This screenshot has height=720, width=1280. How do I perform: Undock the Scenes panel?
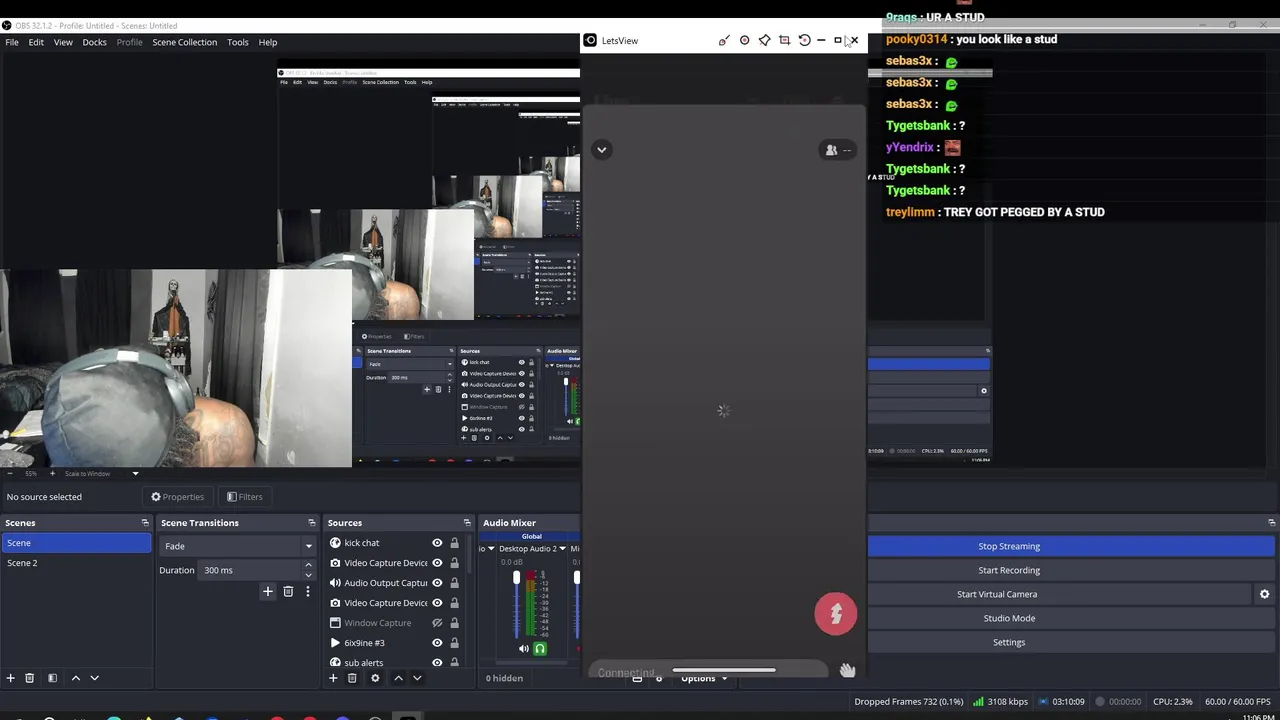pyautogui.click(x=145, y=523)
